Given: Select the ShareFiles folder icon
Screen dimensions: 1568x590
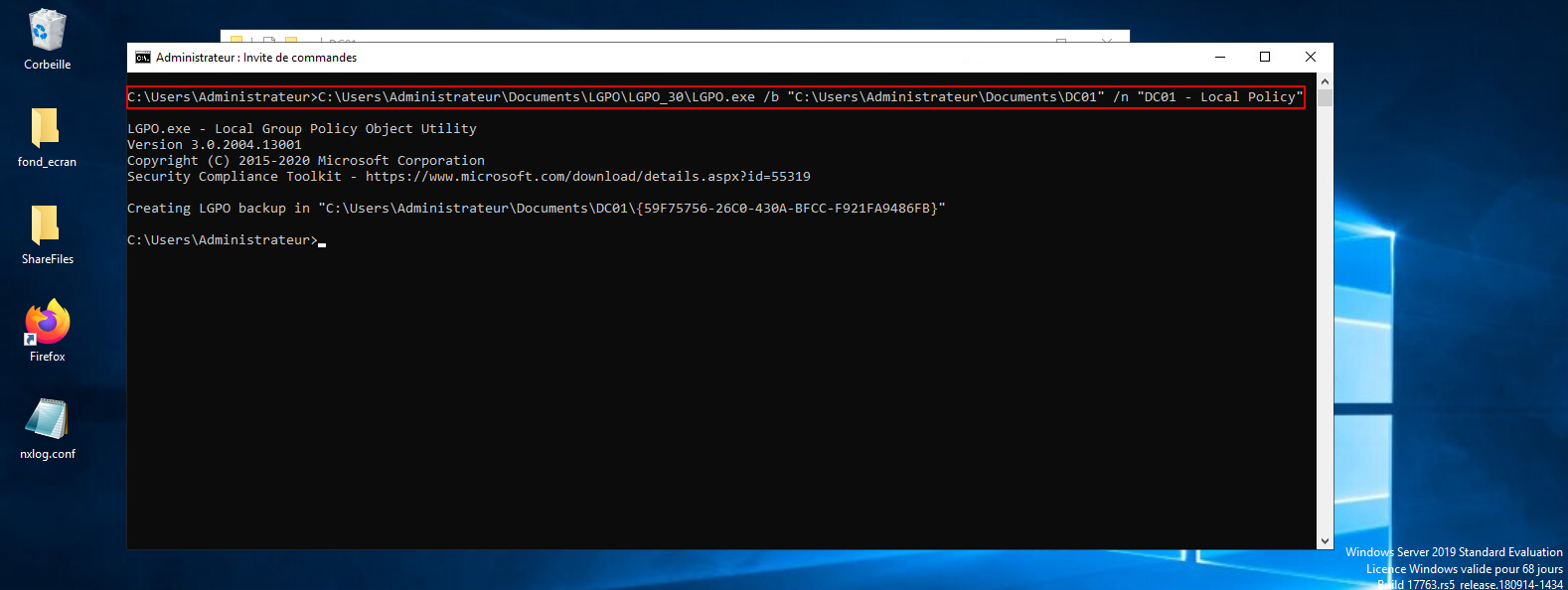Looking at the screenshot, I should click(x=47, y=226).
